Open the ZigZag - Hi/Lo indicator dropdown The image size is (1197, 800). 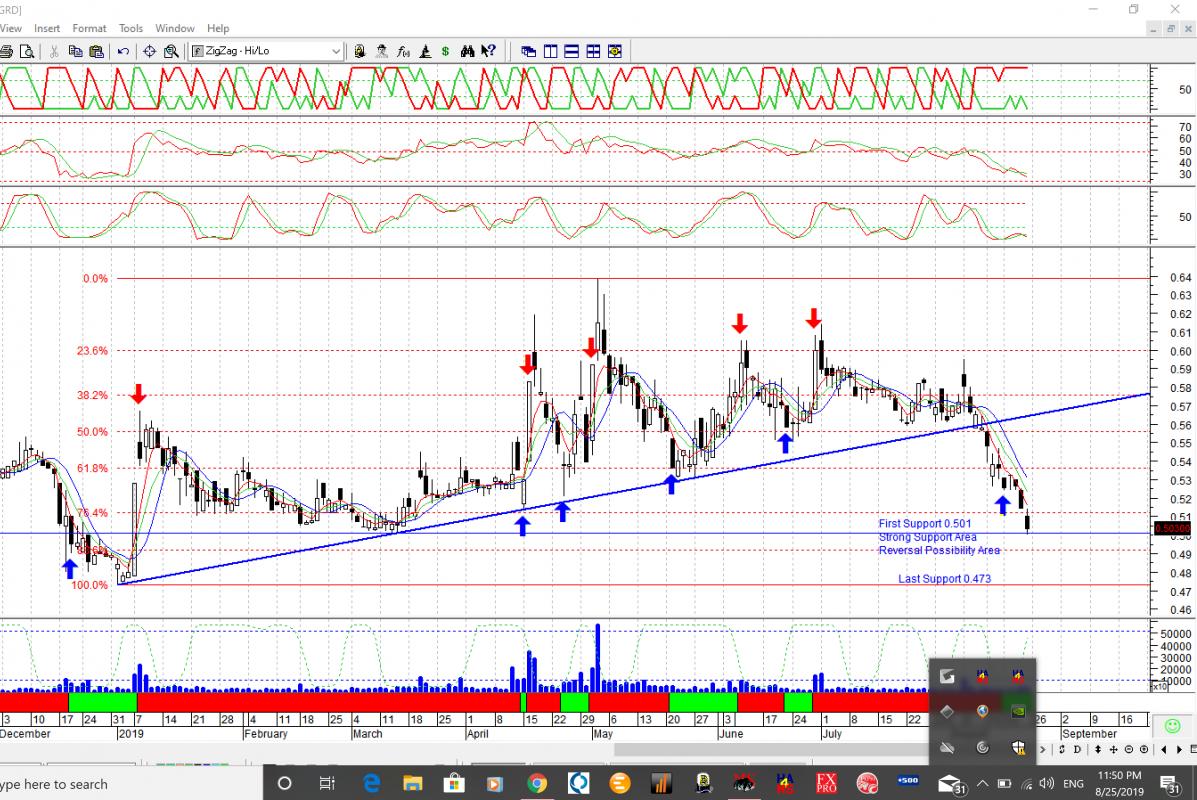point(266,51)
